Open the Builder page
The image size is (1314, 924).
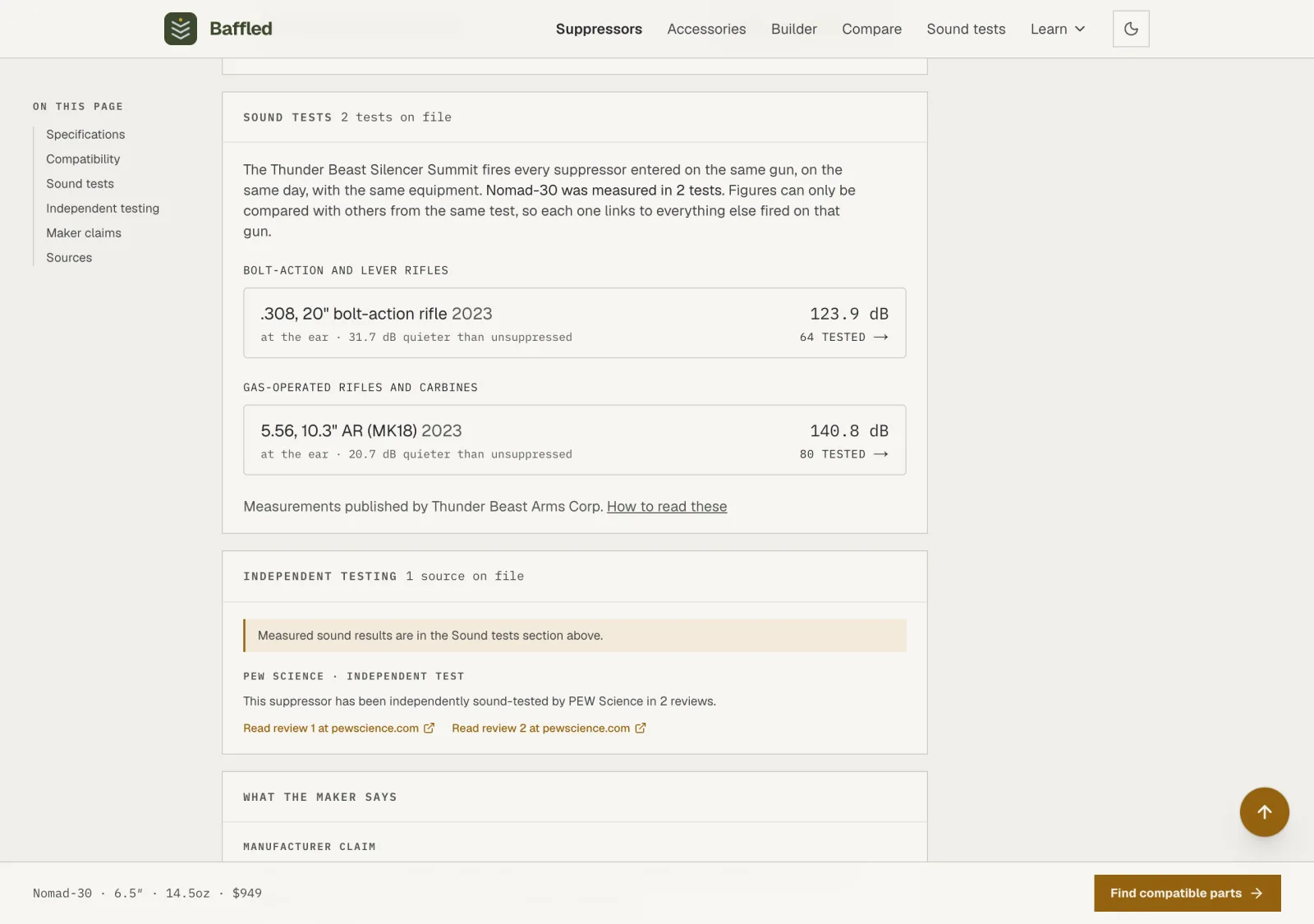pyautogui.click(x=793, y=29)
